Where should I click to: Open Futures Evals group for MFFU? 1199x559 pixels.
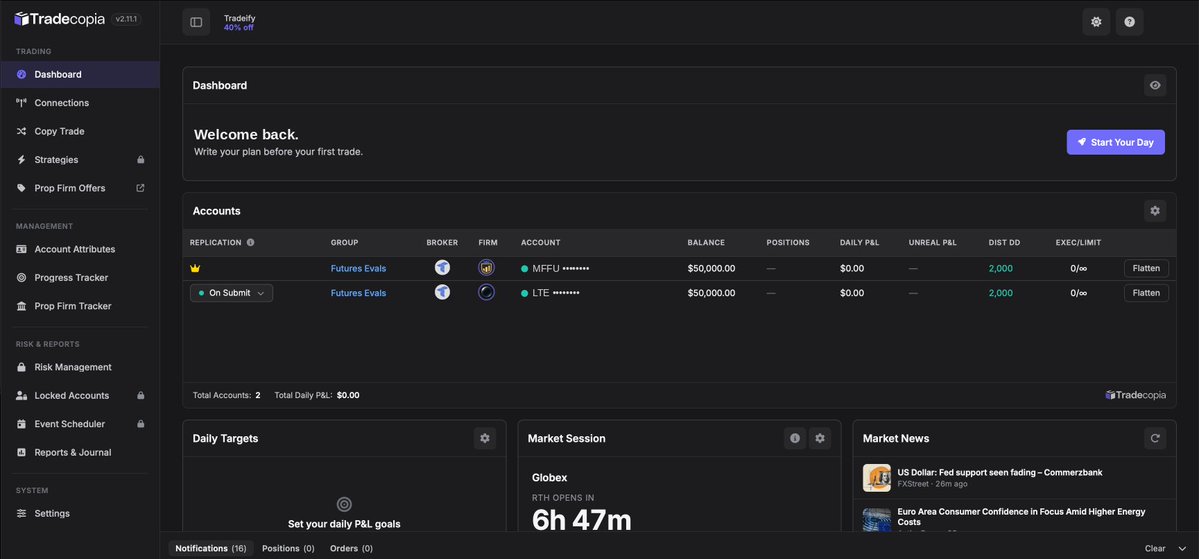coord(358,268)
